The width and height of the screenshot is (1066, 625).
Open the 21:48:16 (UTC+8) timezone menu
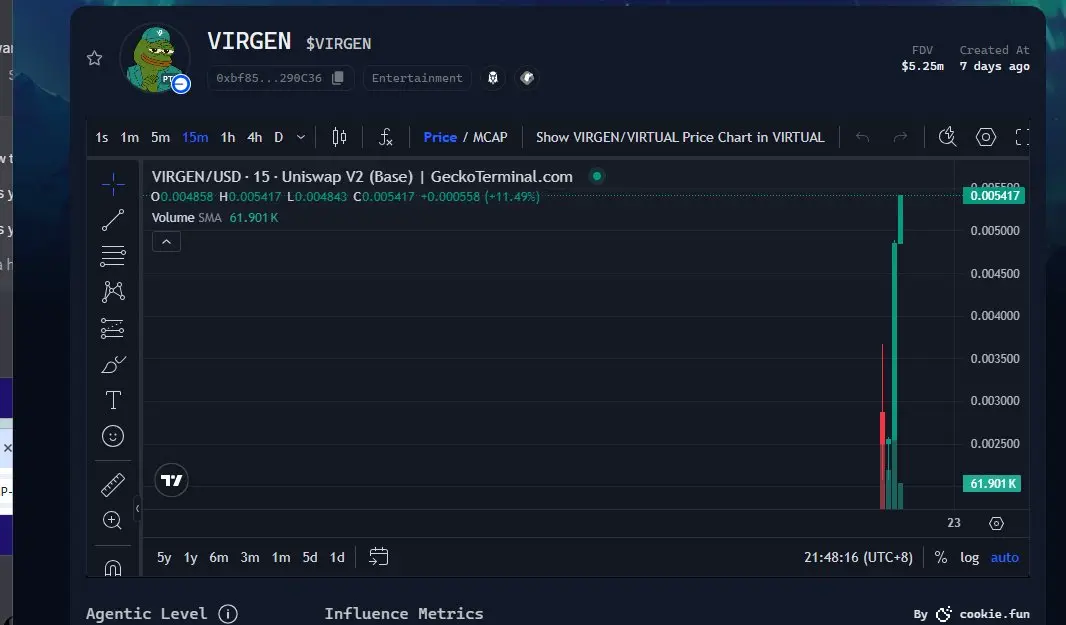point(858,558)
